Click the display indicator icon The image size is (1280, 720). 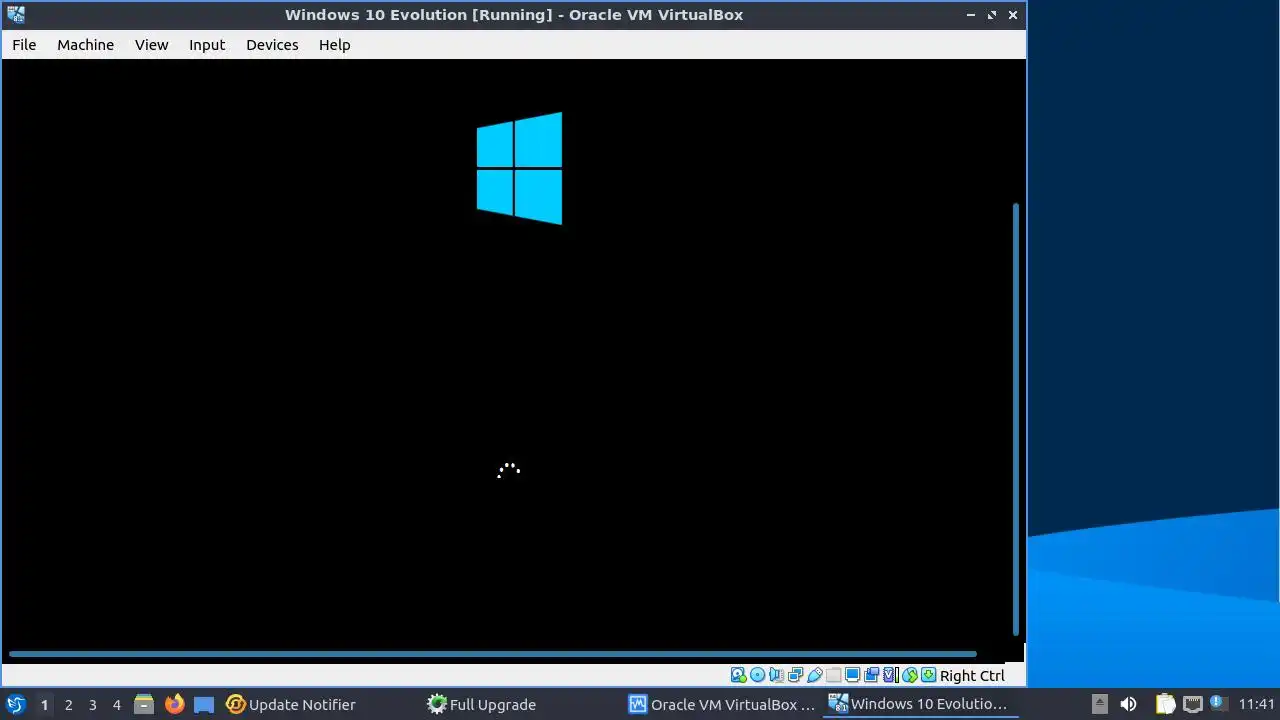pyautogui.click(x=852, y=675)
